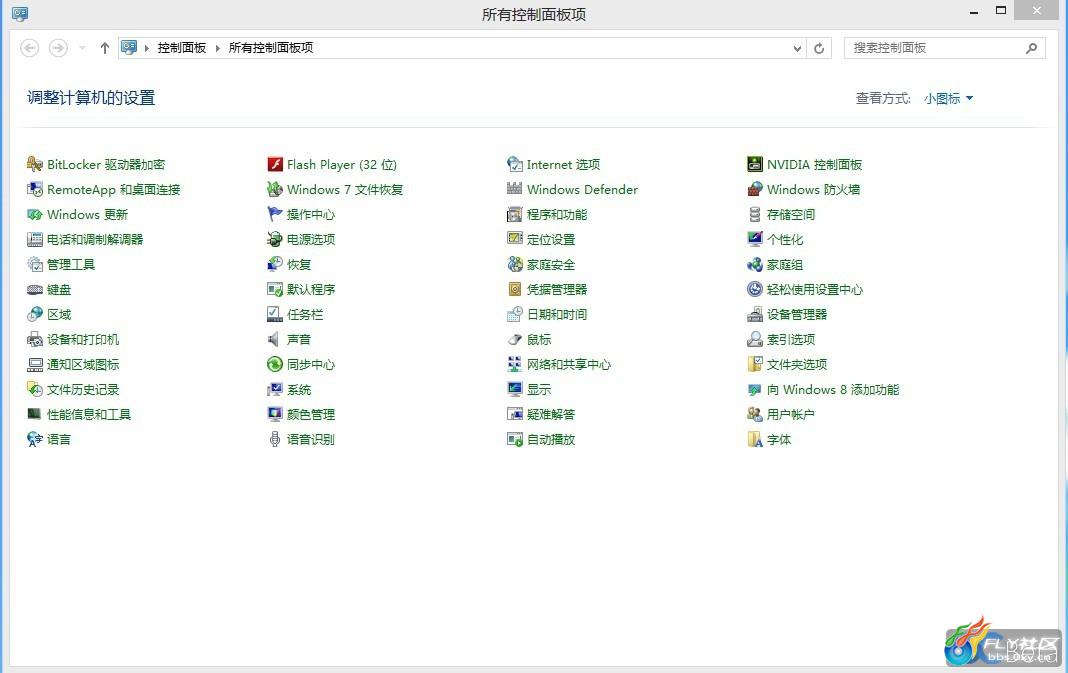Open the Flash Player (32 位) icon
The height and width of the screenshot is (673, 1068).
(x=274, y=164)
